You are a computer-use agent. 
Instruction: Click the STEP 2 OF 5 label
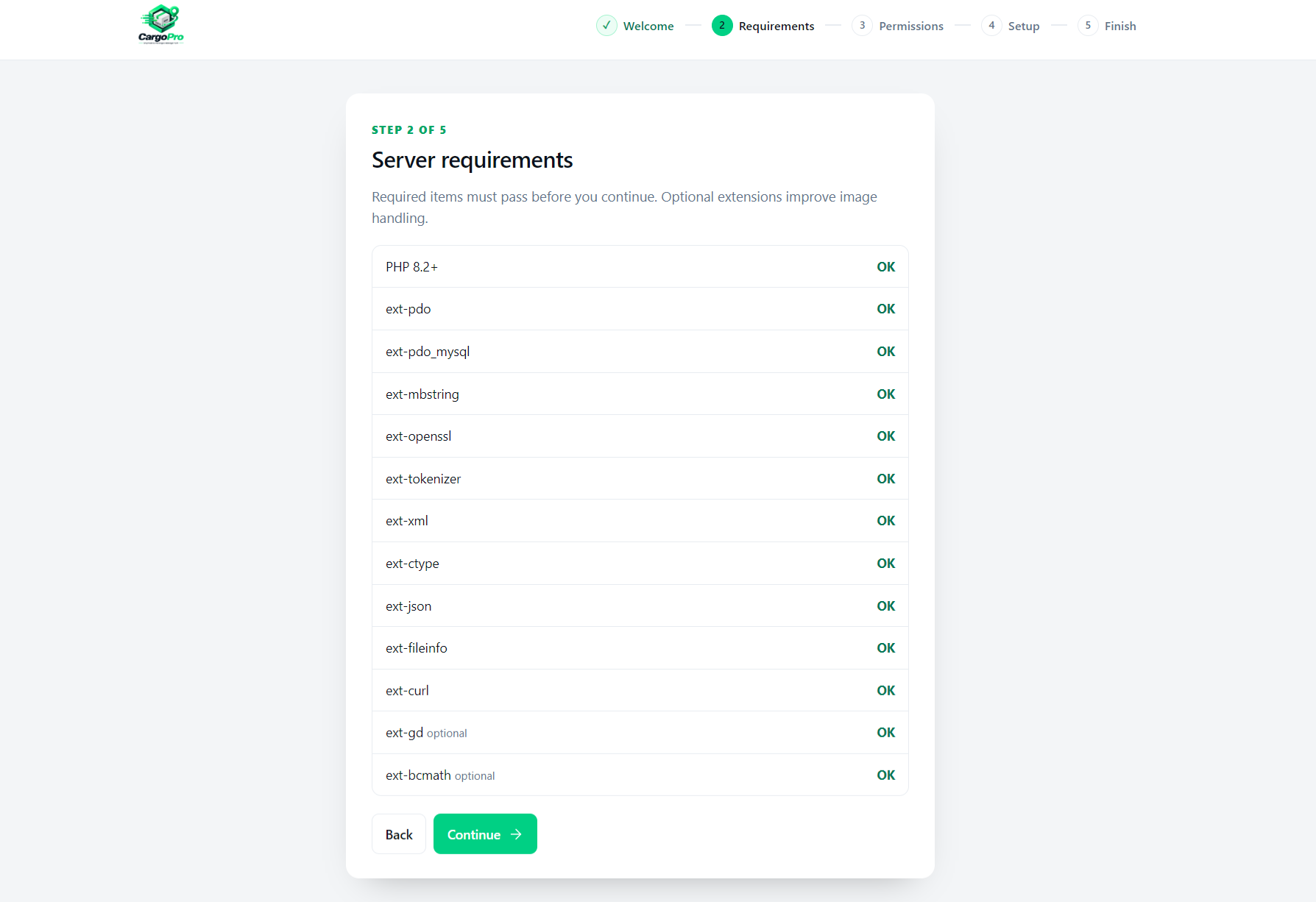[409, 130]
